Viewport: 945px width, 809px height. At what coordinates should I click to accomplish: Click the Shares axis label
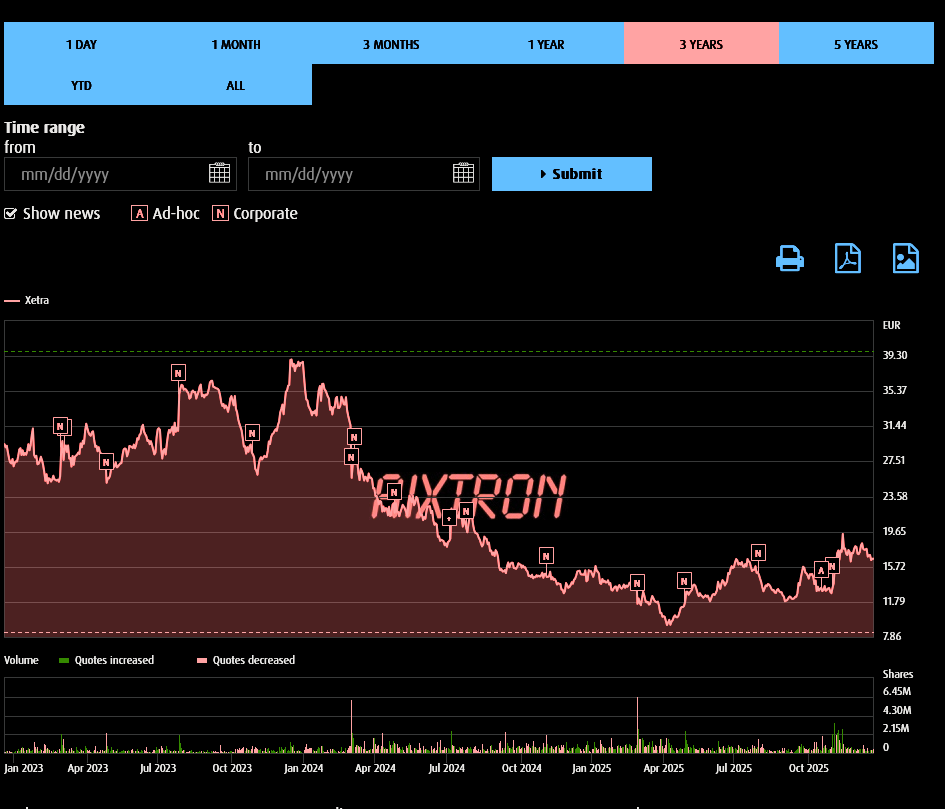897,674
